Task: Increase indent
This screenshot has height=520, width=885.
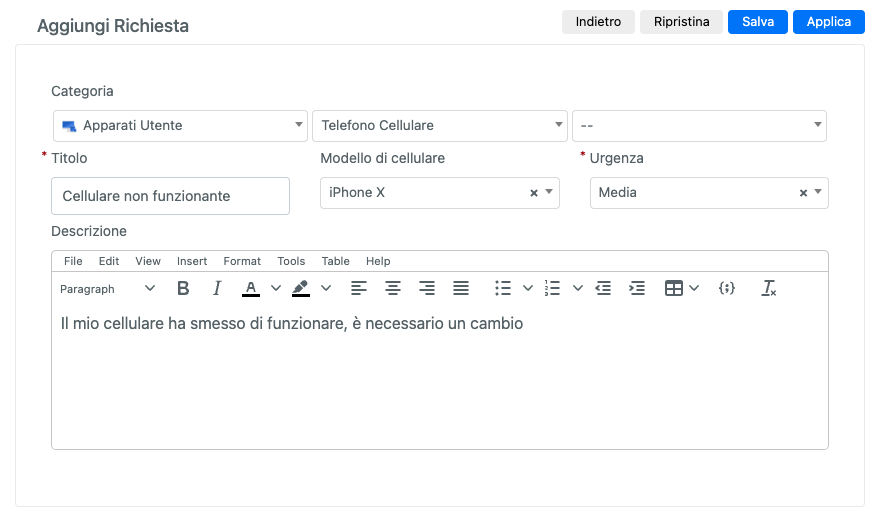Action: pyautogui.click(x=637, y=289)
